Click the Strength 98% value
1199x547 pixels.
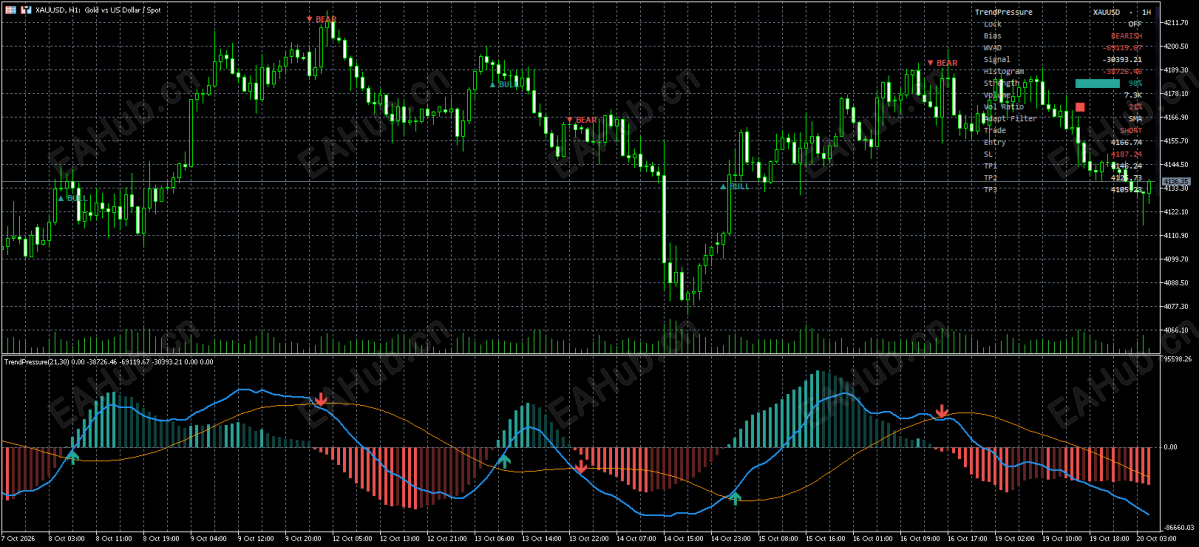1135,83
